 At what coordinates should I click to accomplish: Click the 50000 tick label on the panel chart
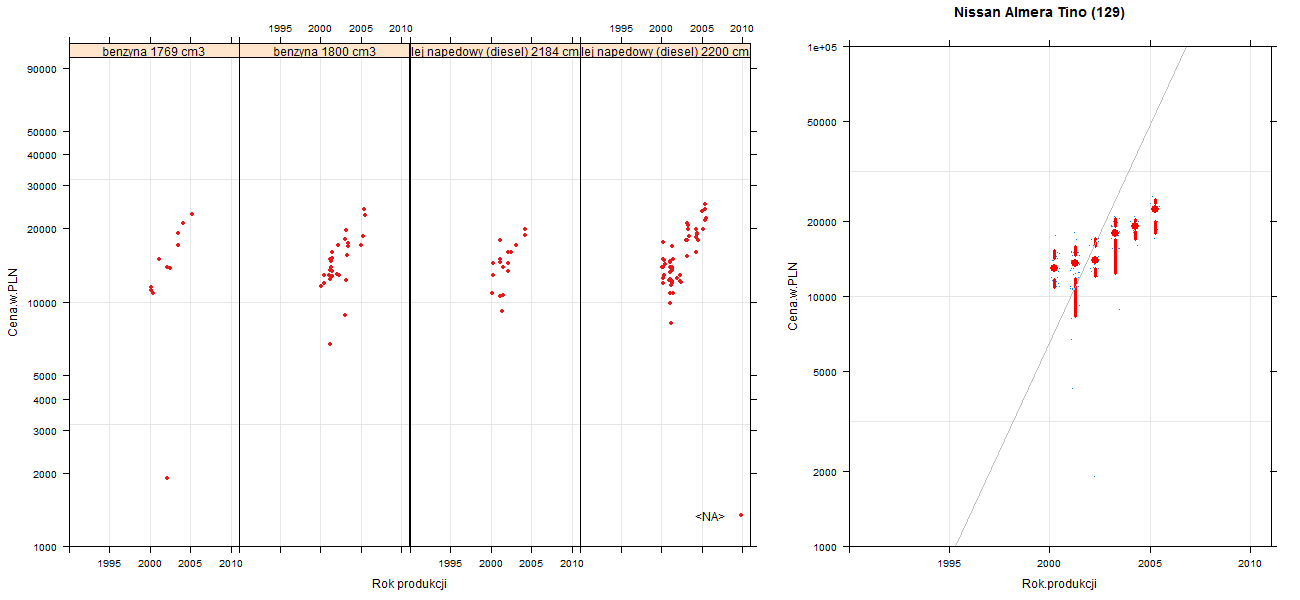click(44, 132)
